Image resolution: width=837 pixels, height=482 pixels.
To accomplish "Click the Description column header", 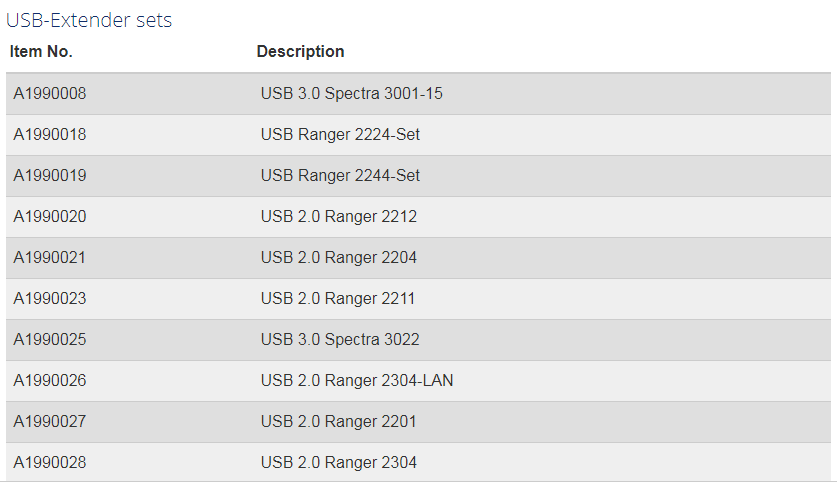I will click(301, 52).
